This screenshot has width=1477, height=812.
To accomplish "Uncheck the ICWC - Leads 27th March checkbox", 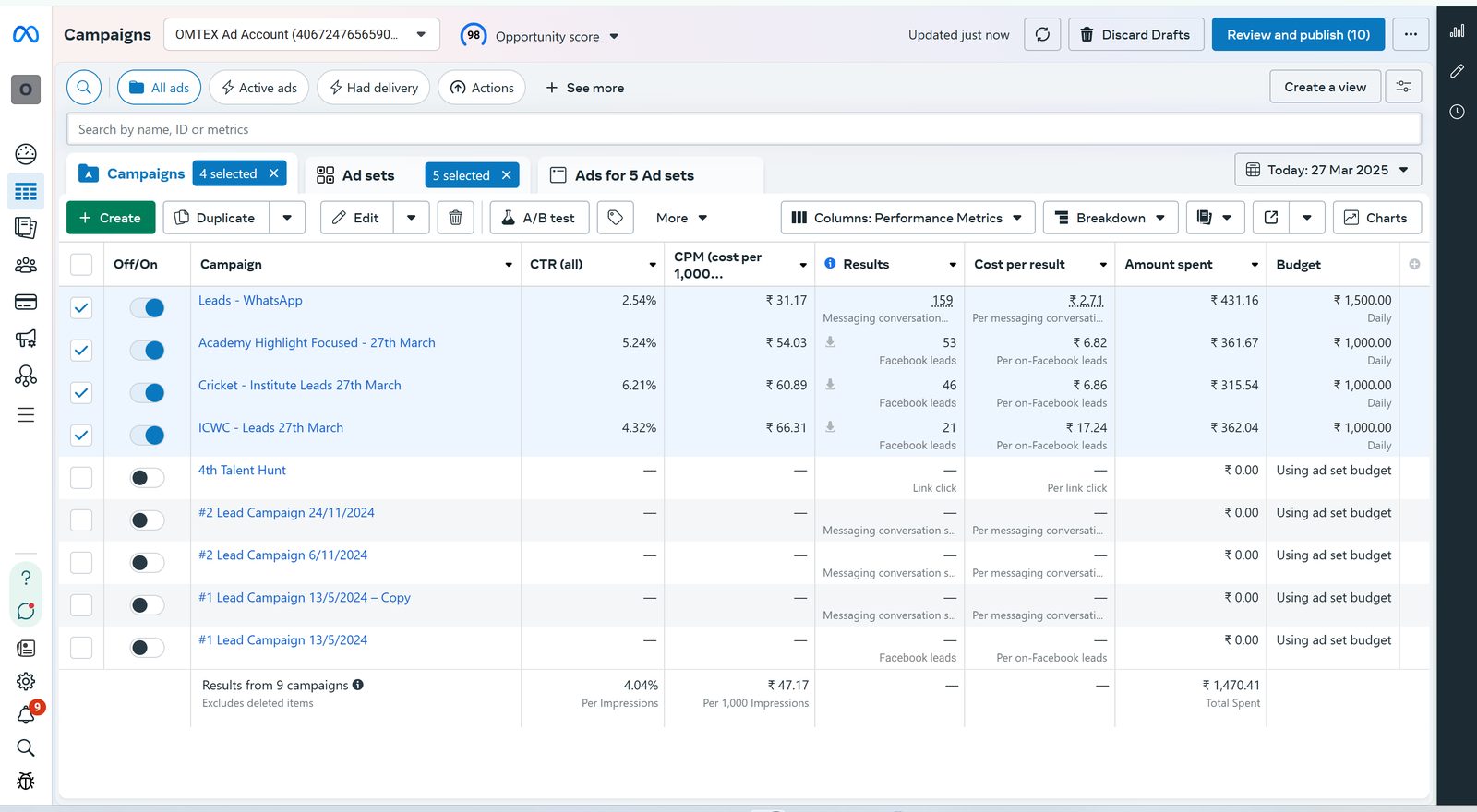I will click(x=81, y=436).
